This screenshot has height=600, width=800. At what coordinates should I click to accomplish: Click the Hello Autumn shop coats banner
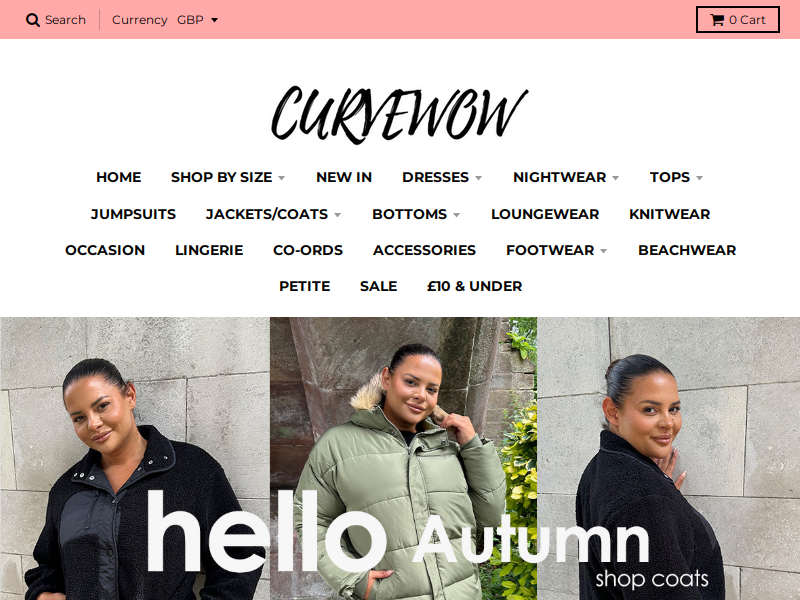coord(400,458)
